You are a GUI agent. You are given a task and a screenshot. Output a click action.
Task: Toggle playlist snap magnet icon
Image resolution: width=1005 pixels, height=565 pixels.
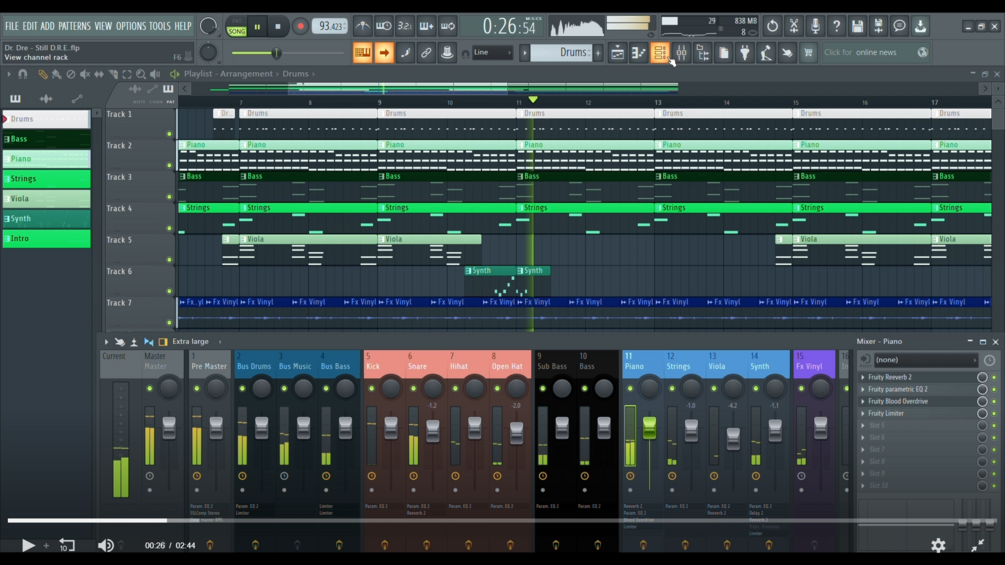(x=22, y=74)
